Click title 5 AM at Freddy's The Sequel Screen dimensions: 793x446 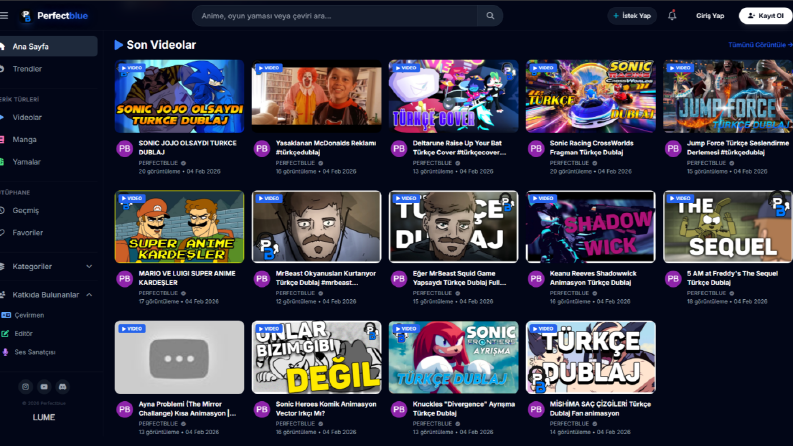coord(732,278)
